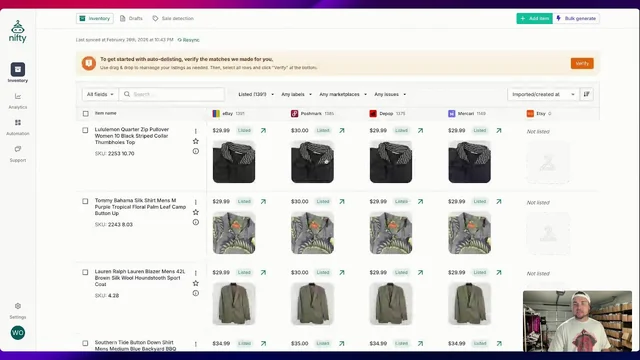Viewport: 640px width, 360px height.
Task: Toggle sort direction icon button
Action: pyautogui.click(x=587, y=94)
